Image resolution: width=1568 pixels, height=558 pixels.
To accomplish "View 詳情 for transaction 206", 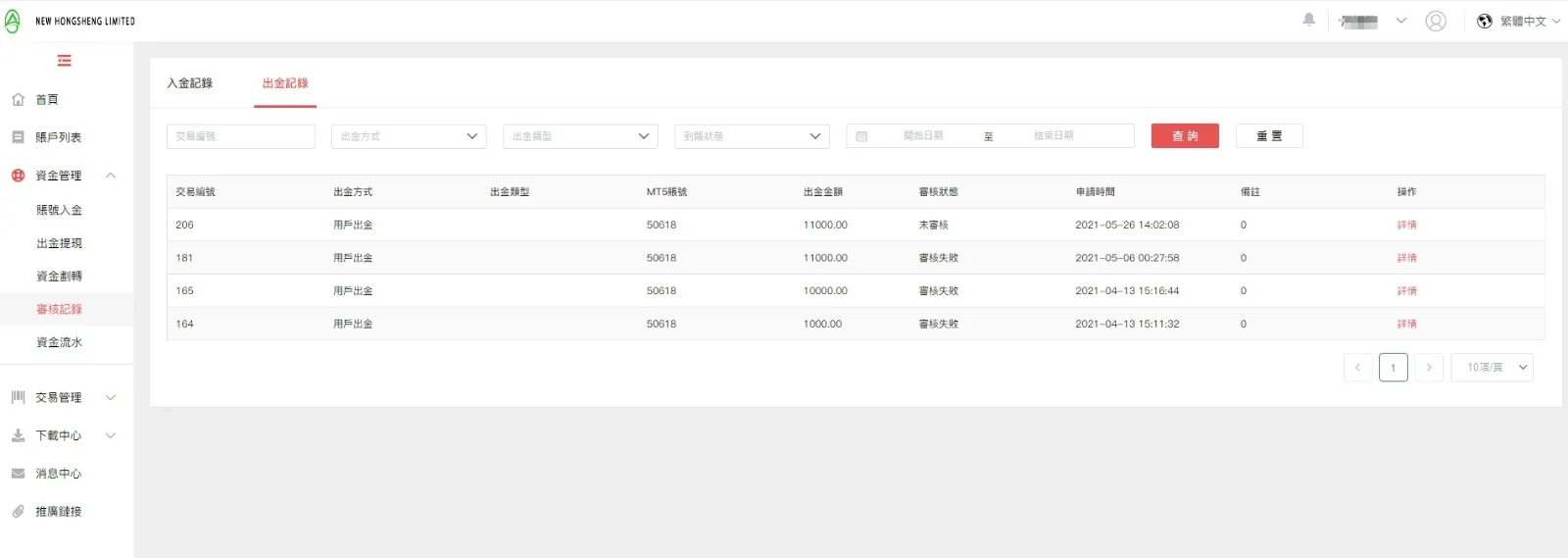I will tap(1406, 225).
